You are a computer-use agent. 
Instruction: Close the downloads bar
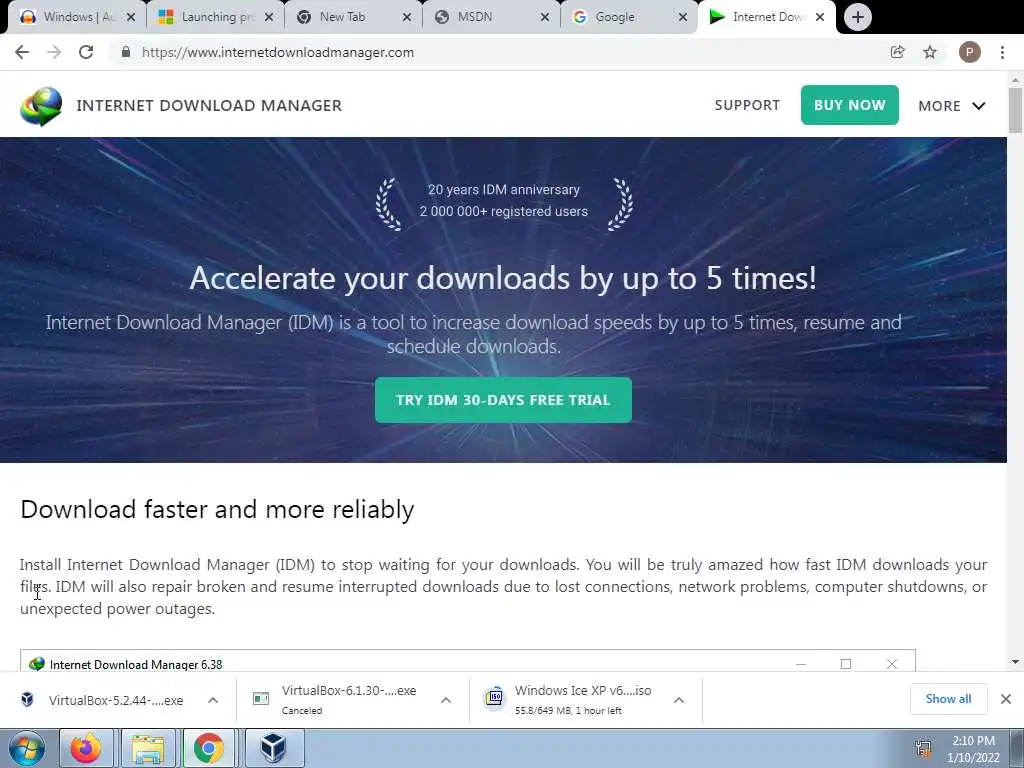point(1006,699)
